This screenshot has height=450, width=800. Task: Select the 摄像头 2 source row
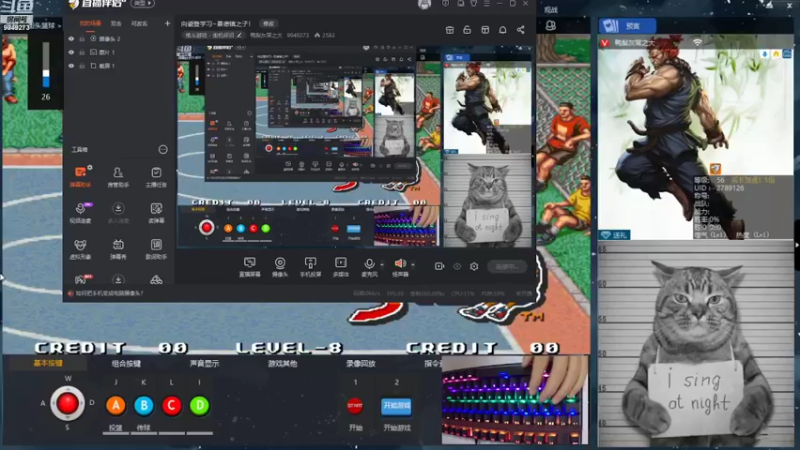pyautogui.click(x=118, y=39)
